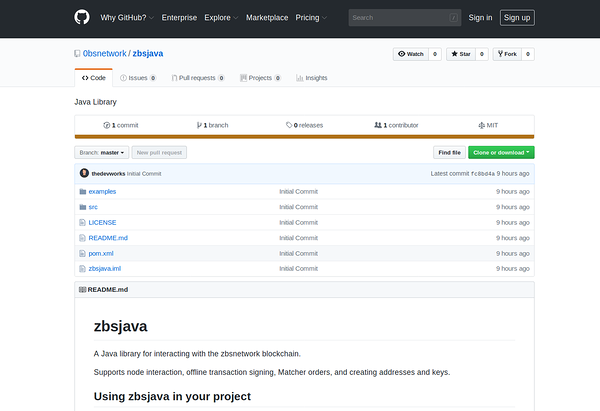Click the Sign up button
The height and width of the screenshot is (411, 600).
click(x=517, y=18)
